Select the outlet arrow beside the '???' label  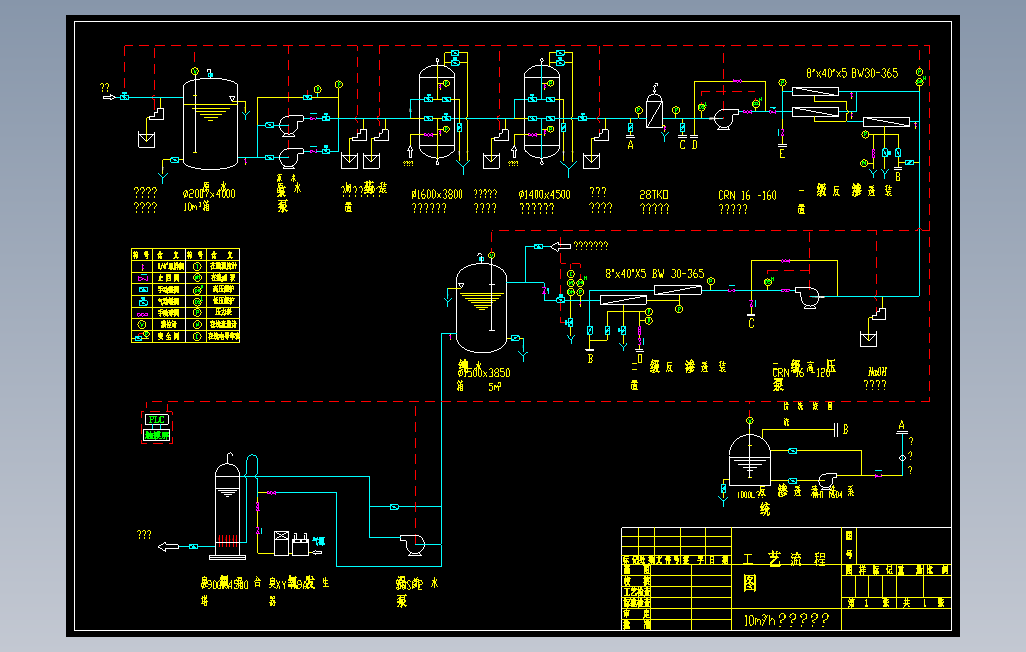tap(169, 547)
